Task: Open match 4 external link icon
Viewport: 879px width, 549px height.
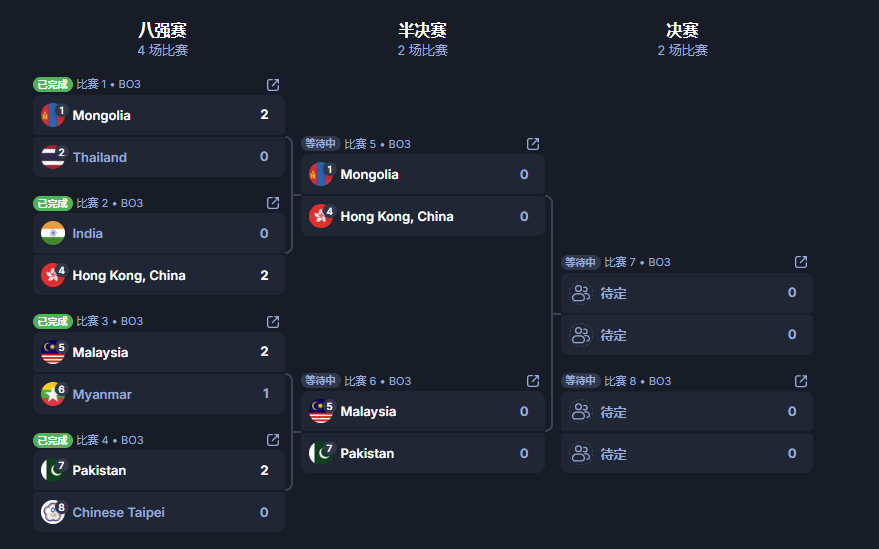Action: [x=273, y=440]
